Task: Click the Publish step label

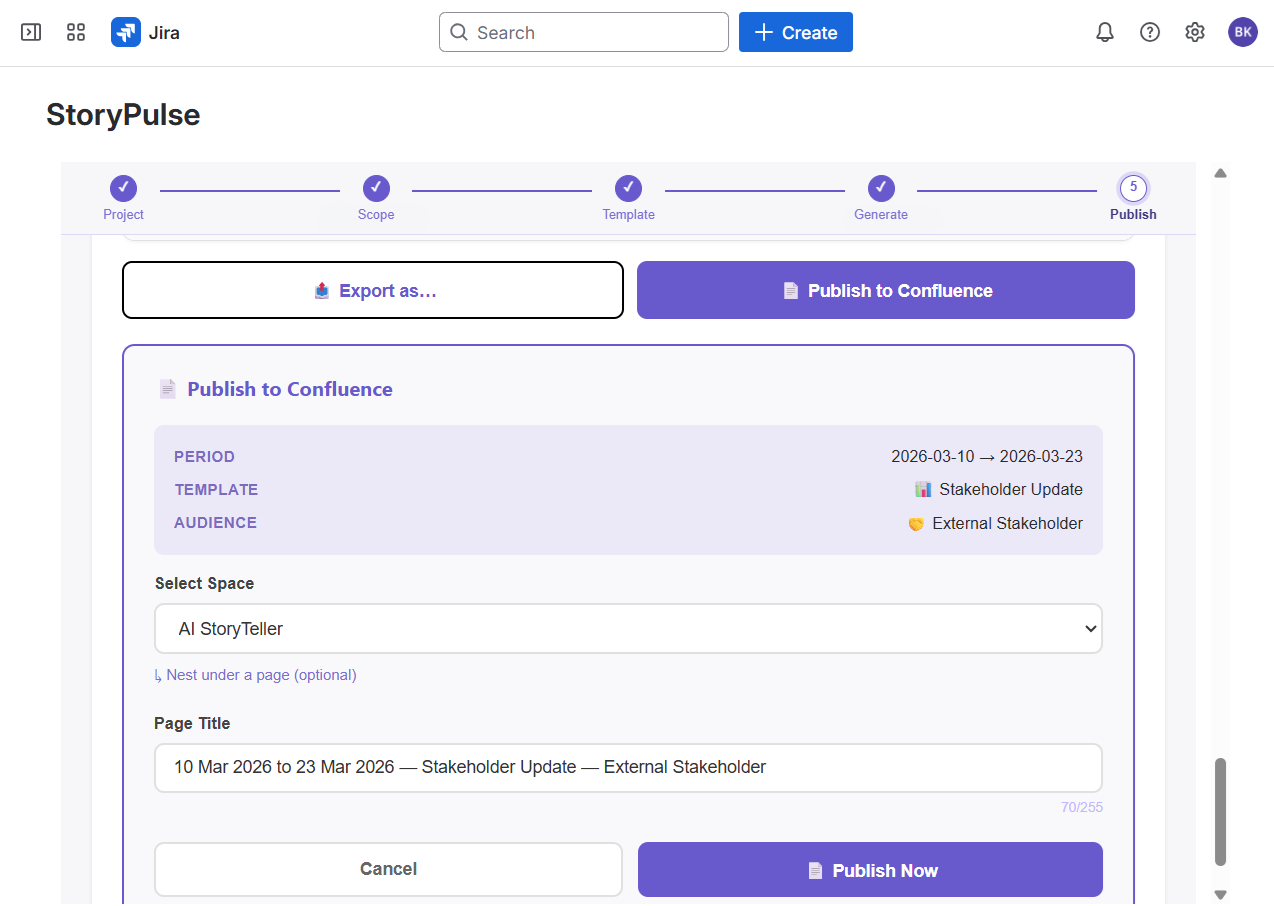Action: (1133, 214)
